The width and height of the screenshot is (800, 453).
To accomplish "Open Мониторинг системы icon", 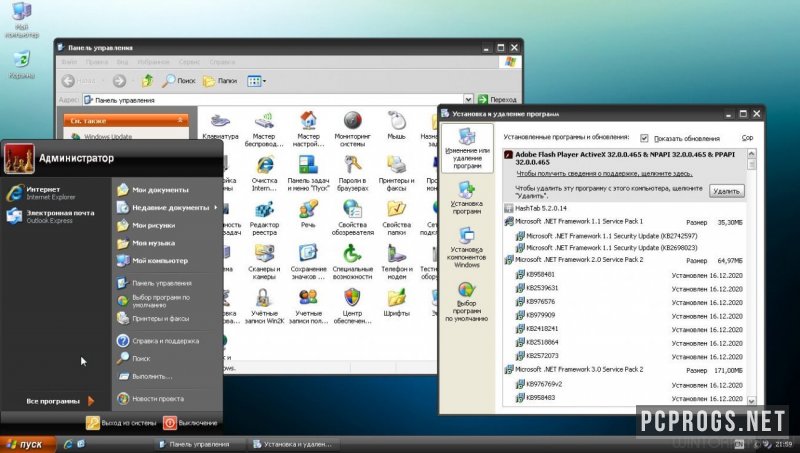I will (353, 129).
